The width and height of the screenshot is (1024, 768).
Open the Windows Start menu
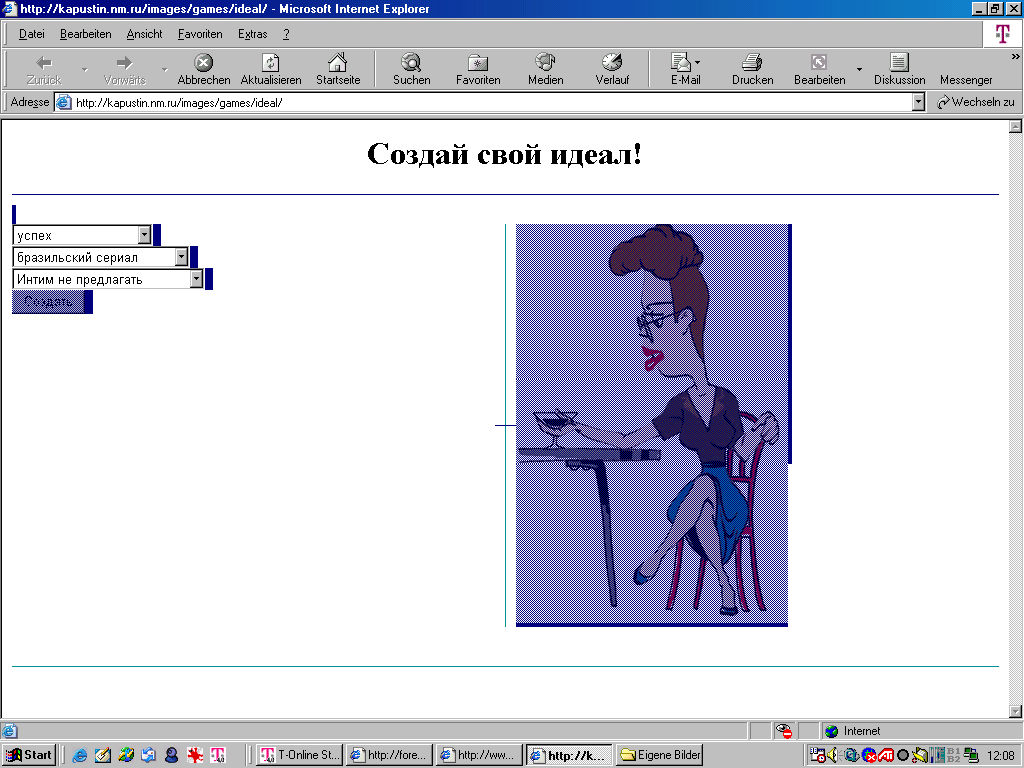coord(30,755)
